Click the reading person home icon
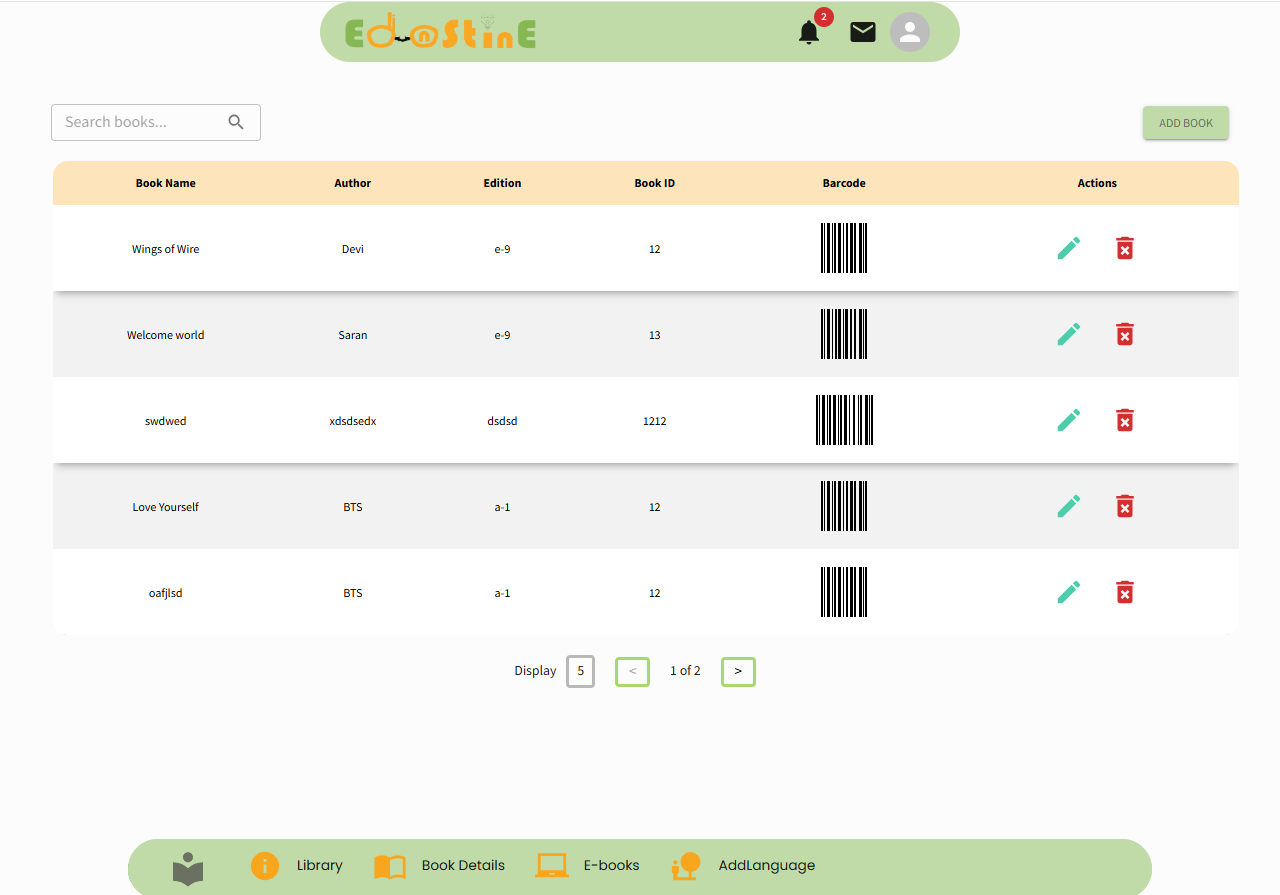The height and width of the screenshot is (895, 1280). point(187,868)
